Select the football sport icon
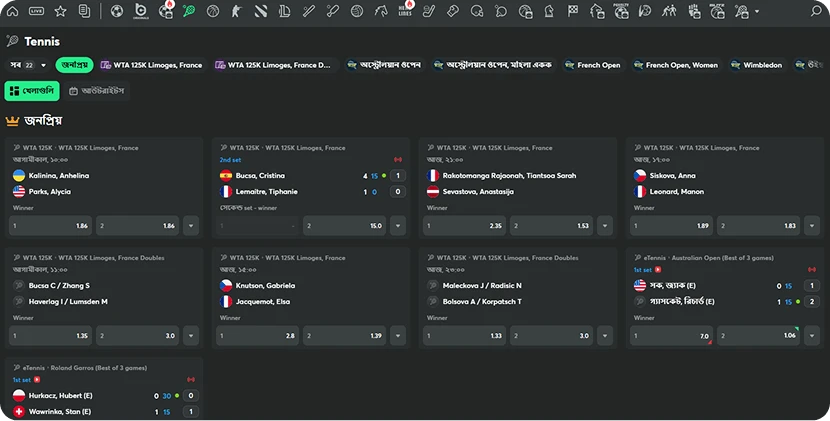The image size is (830, 421). pos(116,12)
